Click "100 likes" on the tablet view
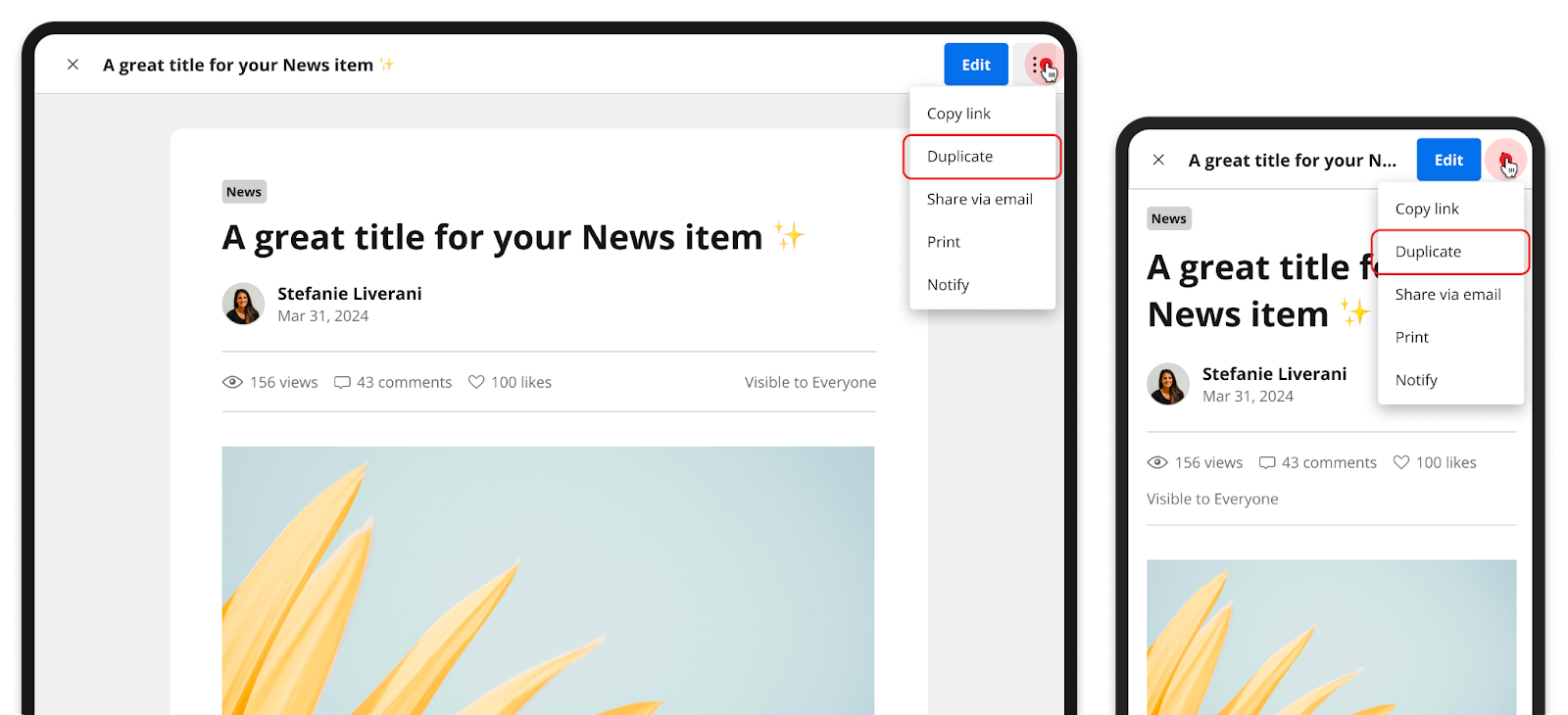 pos(521,382)
